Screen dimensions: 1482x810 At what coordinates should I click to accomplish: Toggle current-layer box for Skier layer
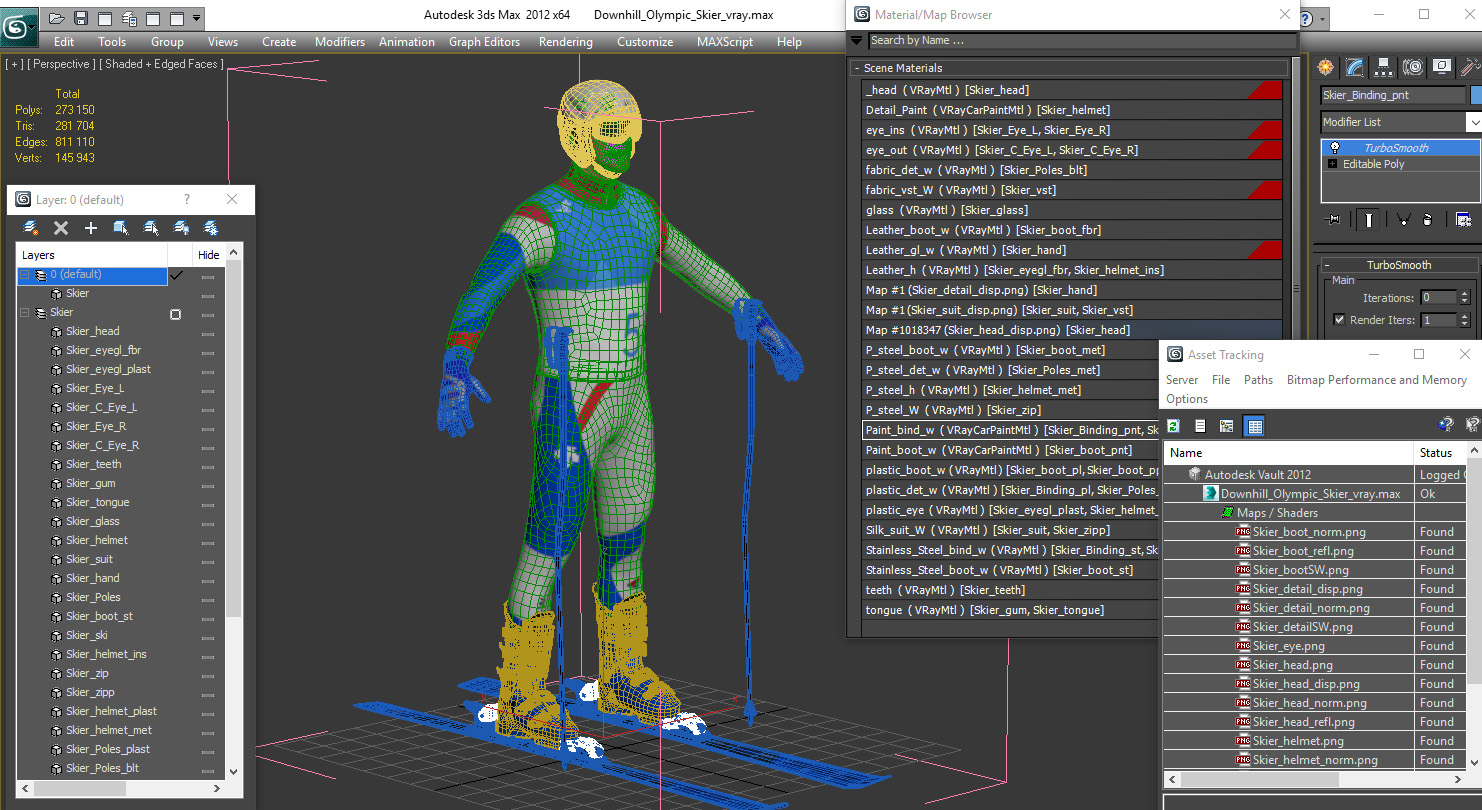(x=176, y=313)
